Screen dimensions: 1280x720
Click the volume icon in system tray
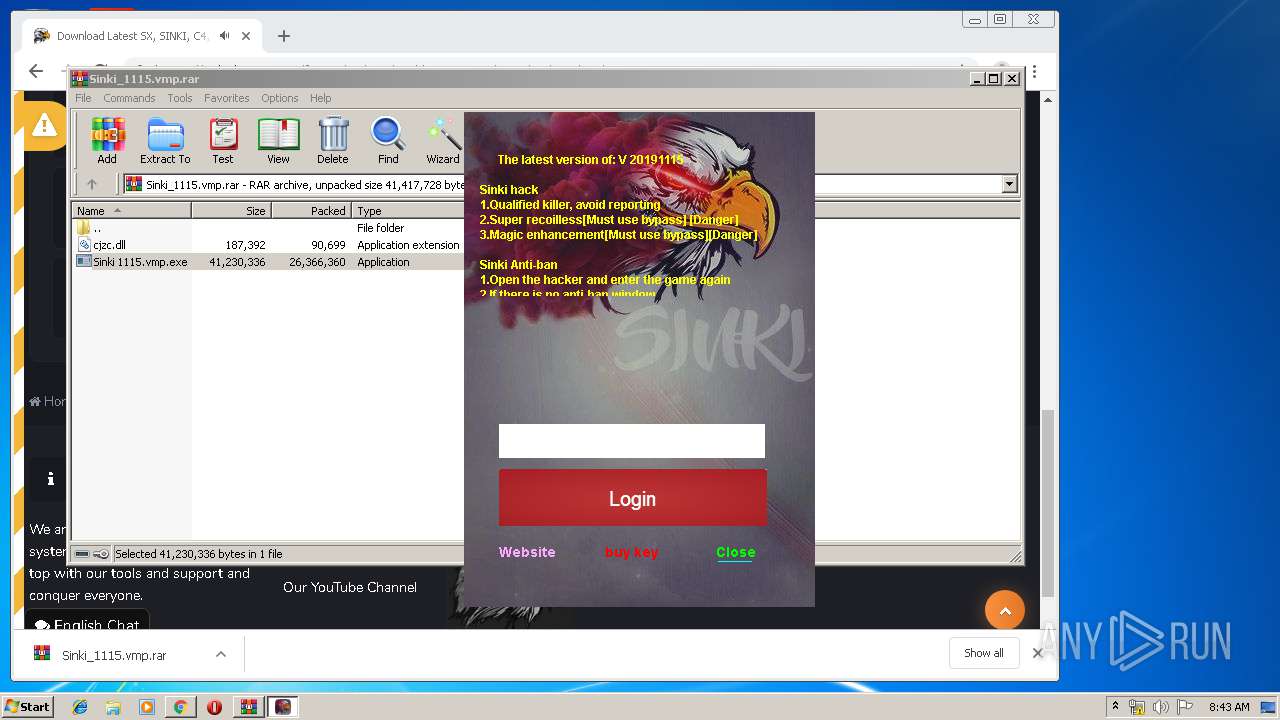tap(1160, 707)
